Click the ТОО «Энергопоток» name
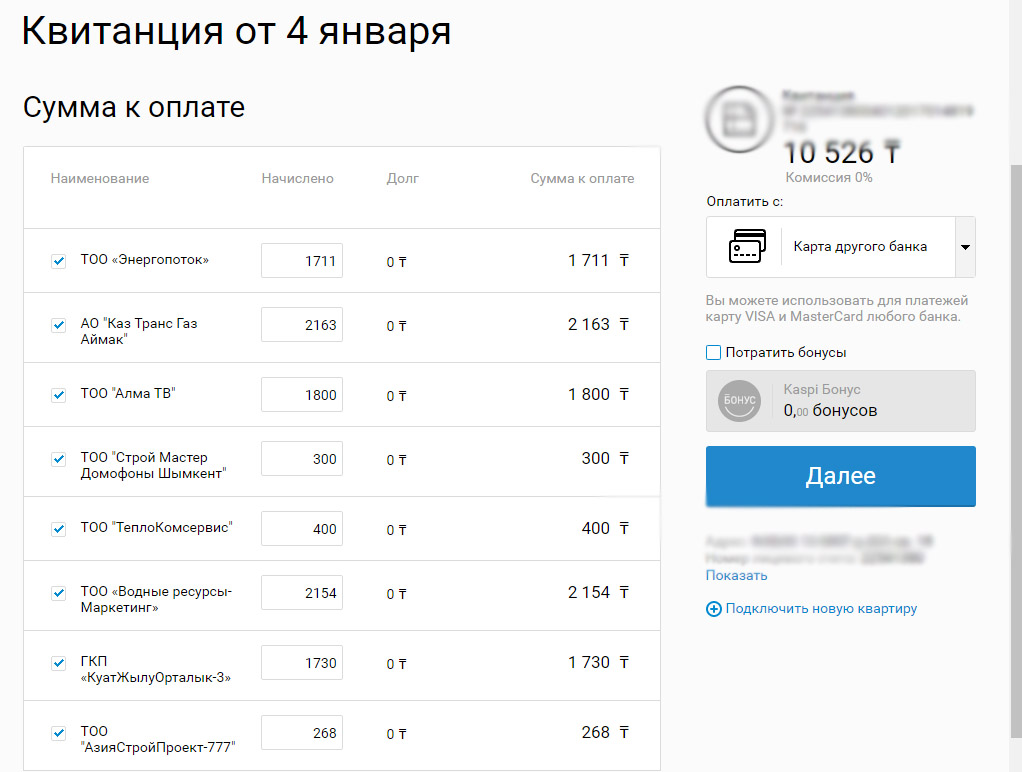Viewport: 1022px width, 772px height. tap(145, 260)
